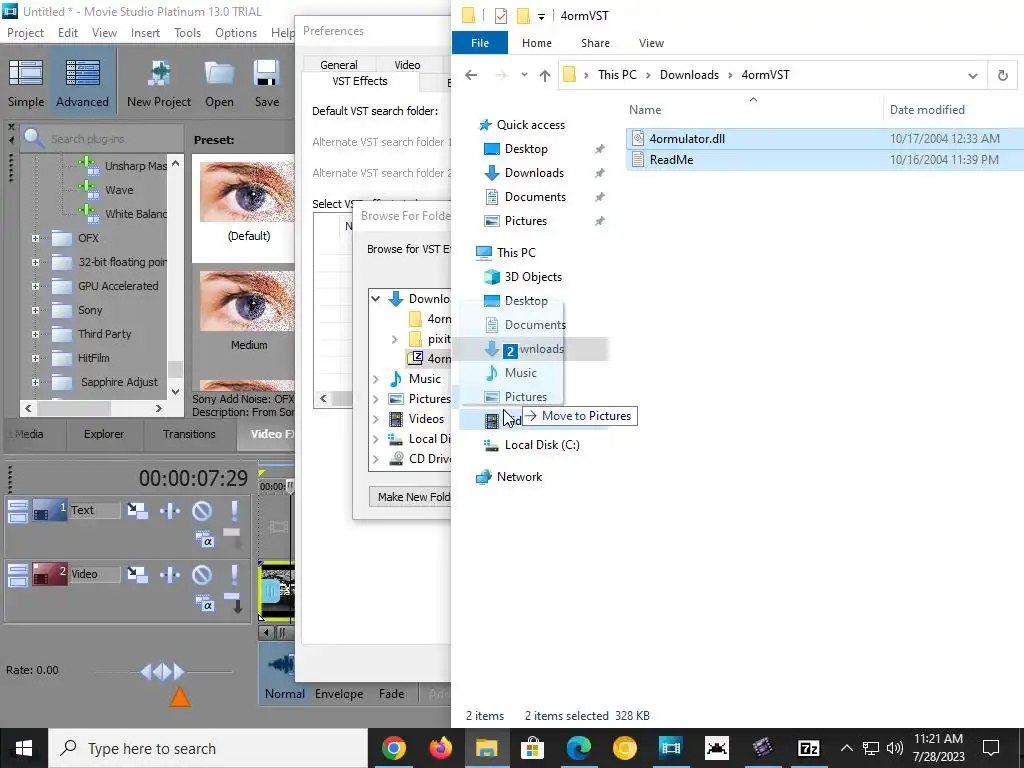This screenshot has width=1024, height=768.
Task: Open the Edit menu
Action: (x=68, y=33)
